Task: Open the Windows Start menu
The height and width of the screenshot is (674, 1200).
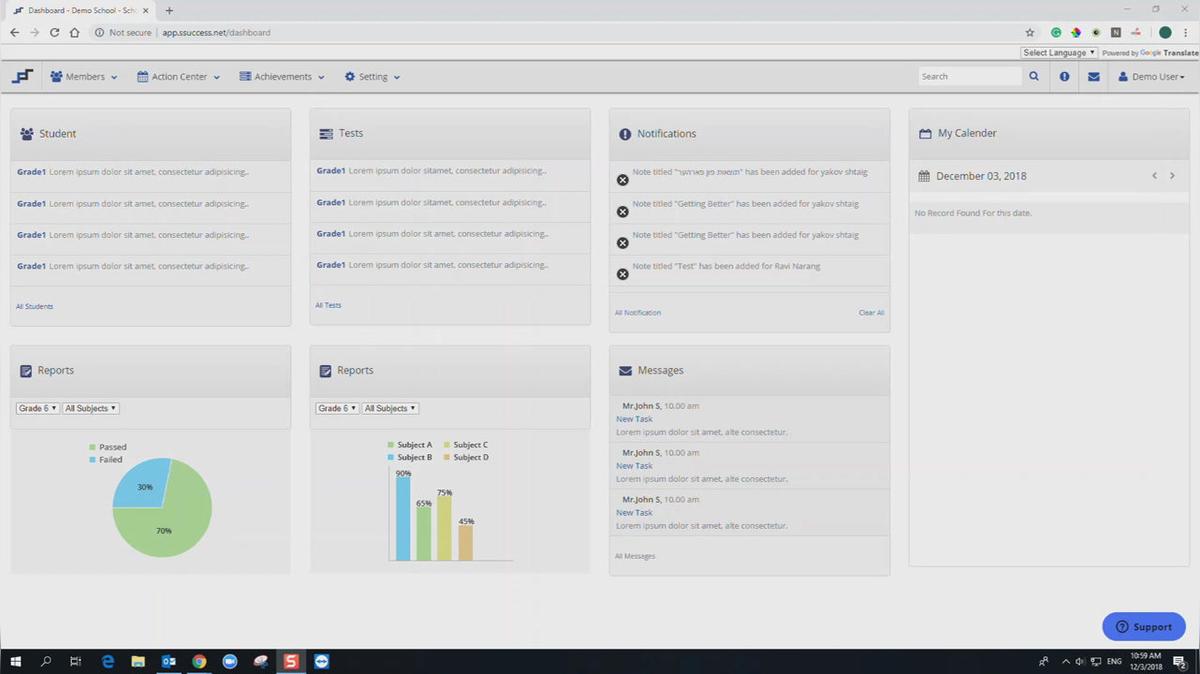Action: coord(15,661)
